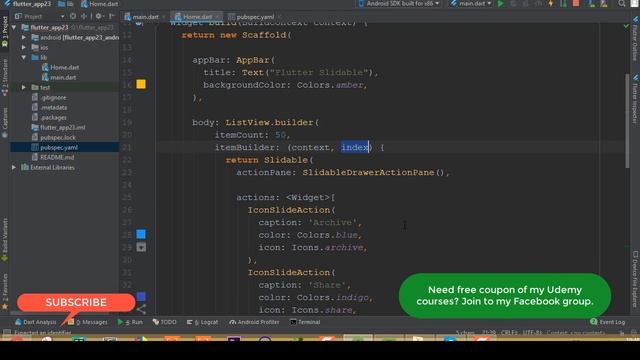640x360 pixels.
Task: Open main.dart in project tree
Action: tap(59, 77)
